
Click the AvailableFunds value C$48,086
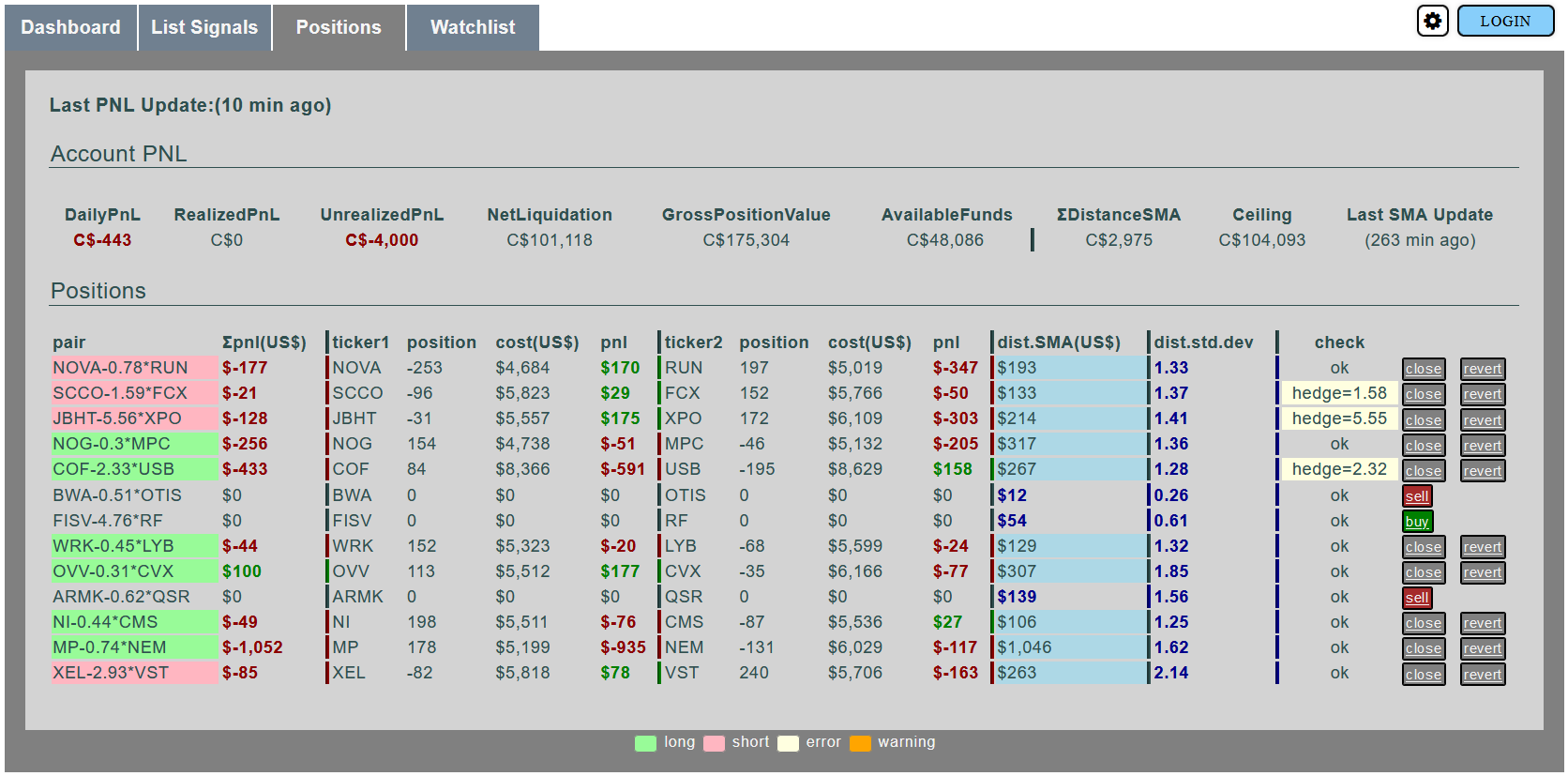click(945, 240)
